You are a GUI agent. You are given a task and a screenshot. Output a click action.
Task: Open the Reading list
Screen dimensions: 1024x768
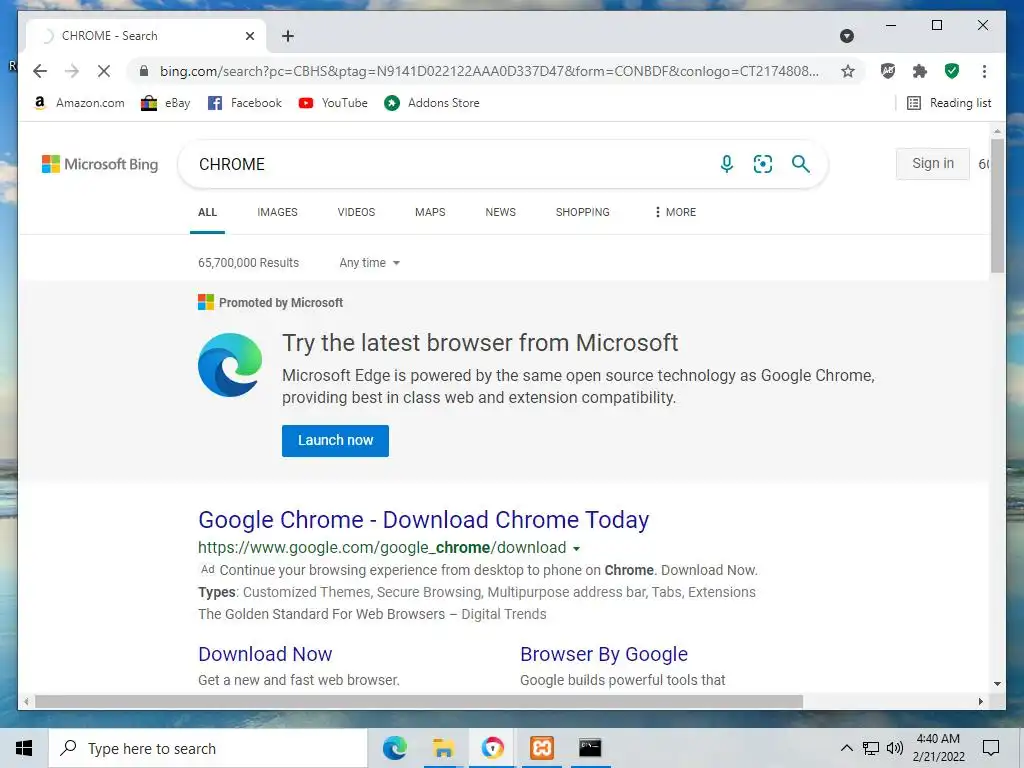point(950,103)
